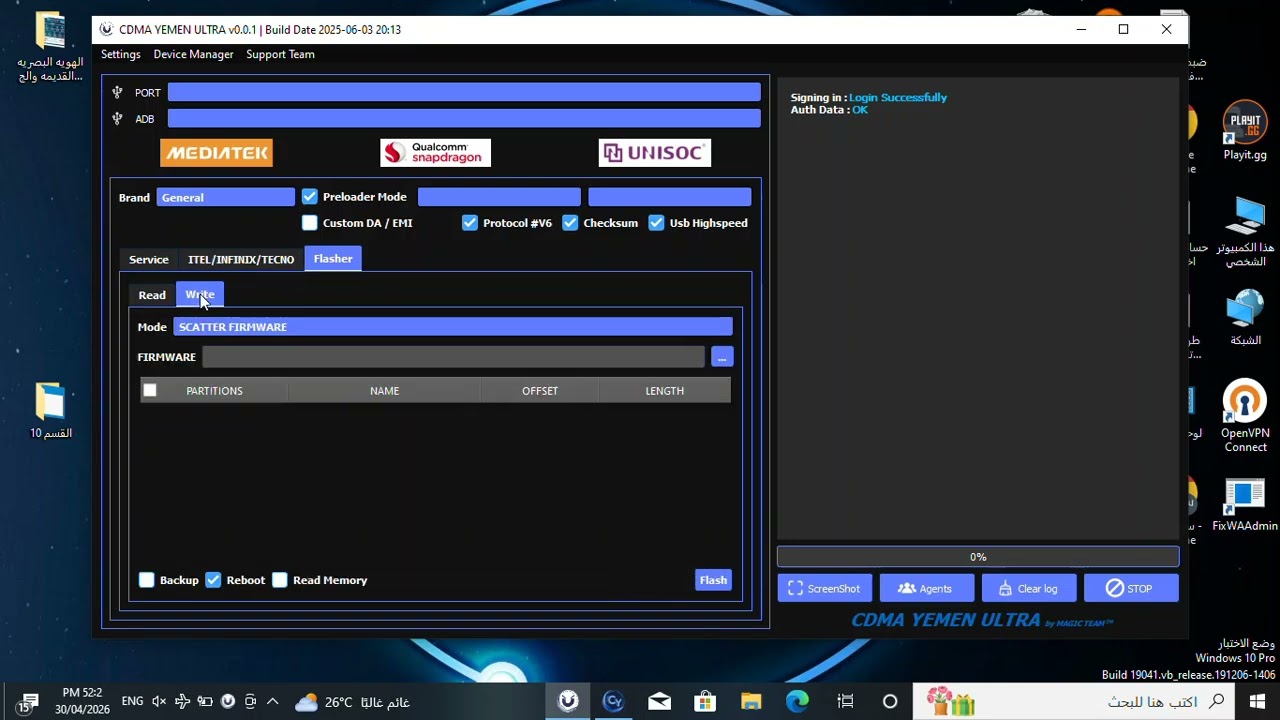1280x720 pixels.
Task: Open the الشبكة network desktop icon
Action: click(x=1245, y=318)
